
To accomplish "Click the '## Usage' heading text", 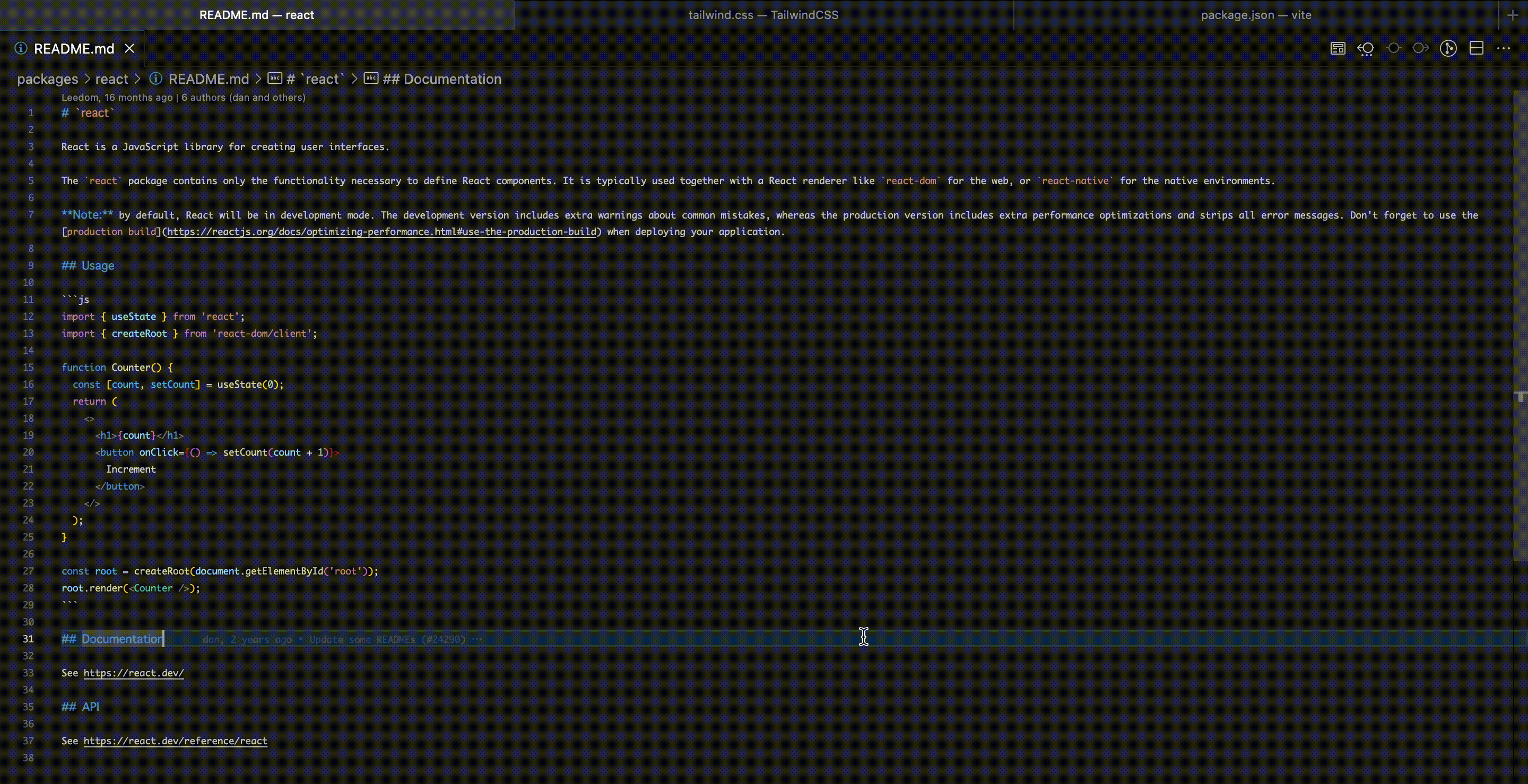I will (88, 266).
